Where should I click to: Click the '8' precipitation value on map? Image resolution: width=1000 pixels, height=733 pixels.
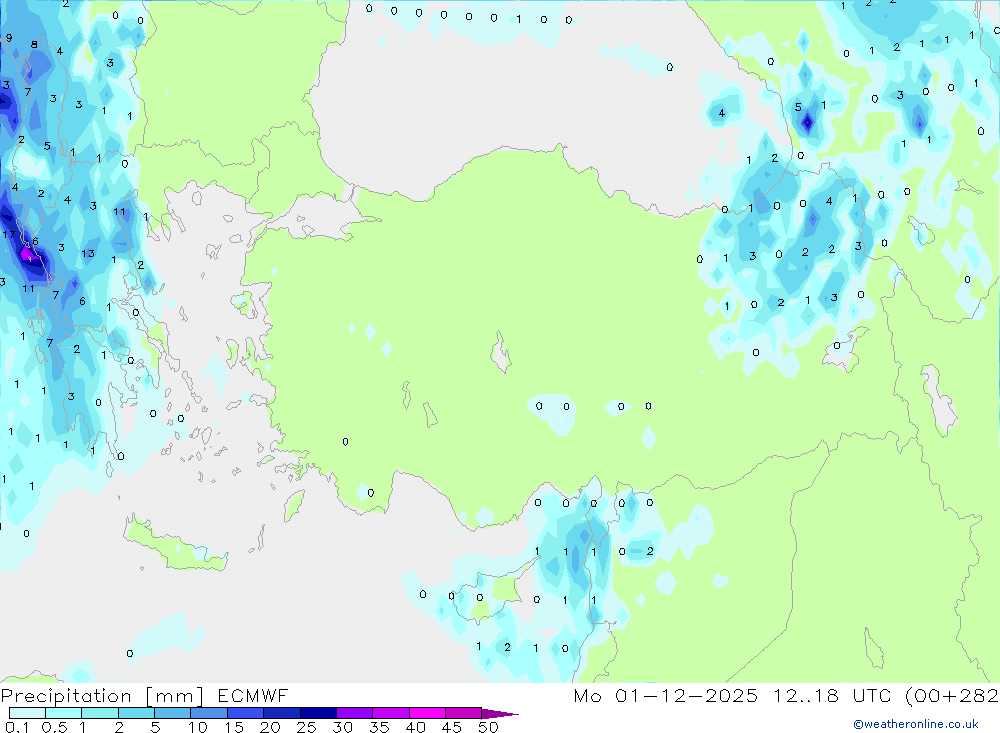(34, 45)
